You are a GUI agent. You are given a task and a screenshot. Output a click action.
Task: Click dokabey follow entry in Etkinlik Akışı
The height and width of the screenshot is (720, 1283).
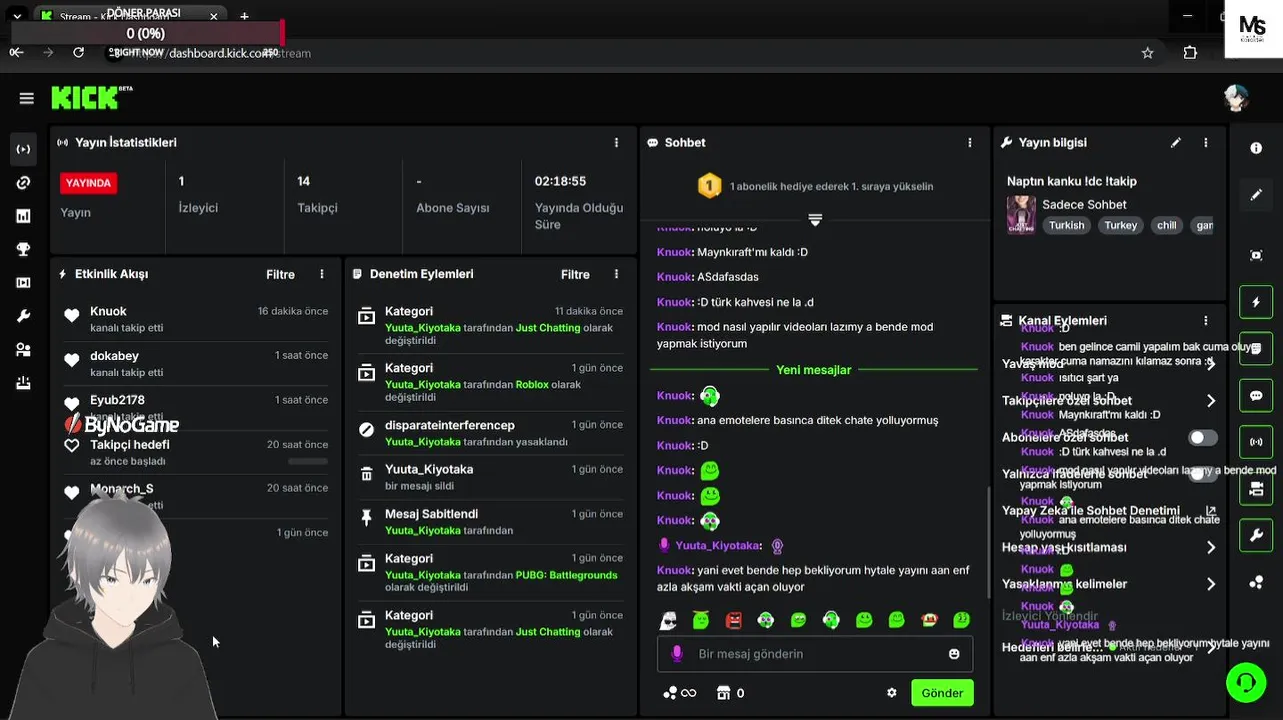click(195, 363)
